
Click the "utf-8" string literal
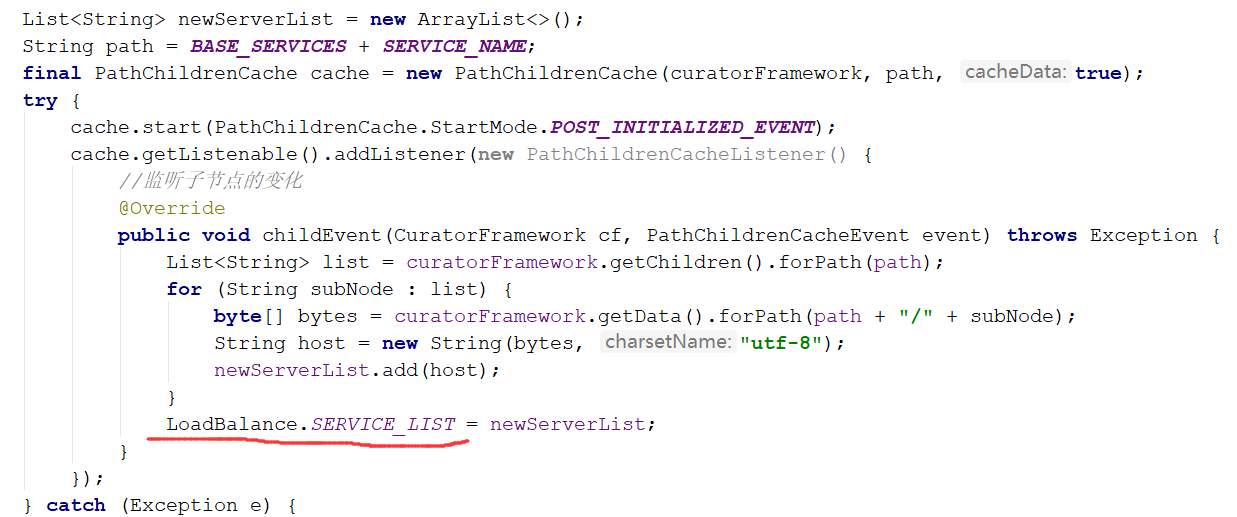[x=780, y=343]
